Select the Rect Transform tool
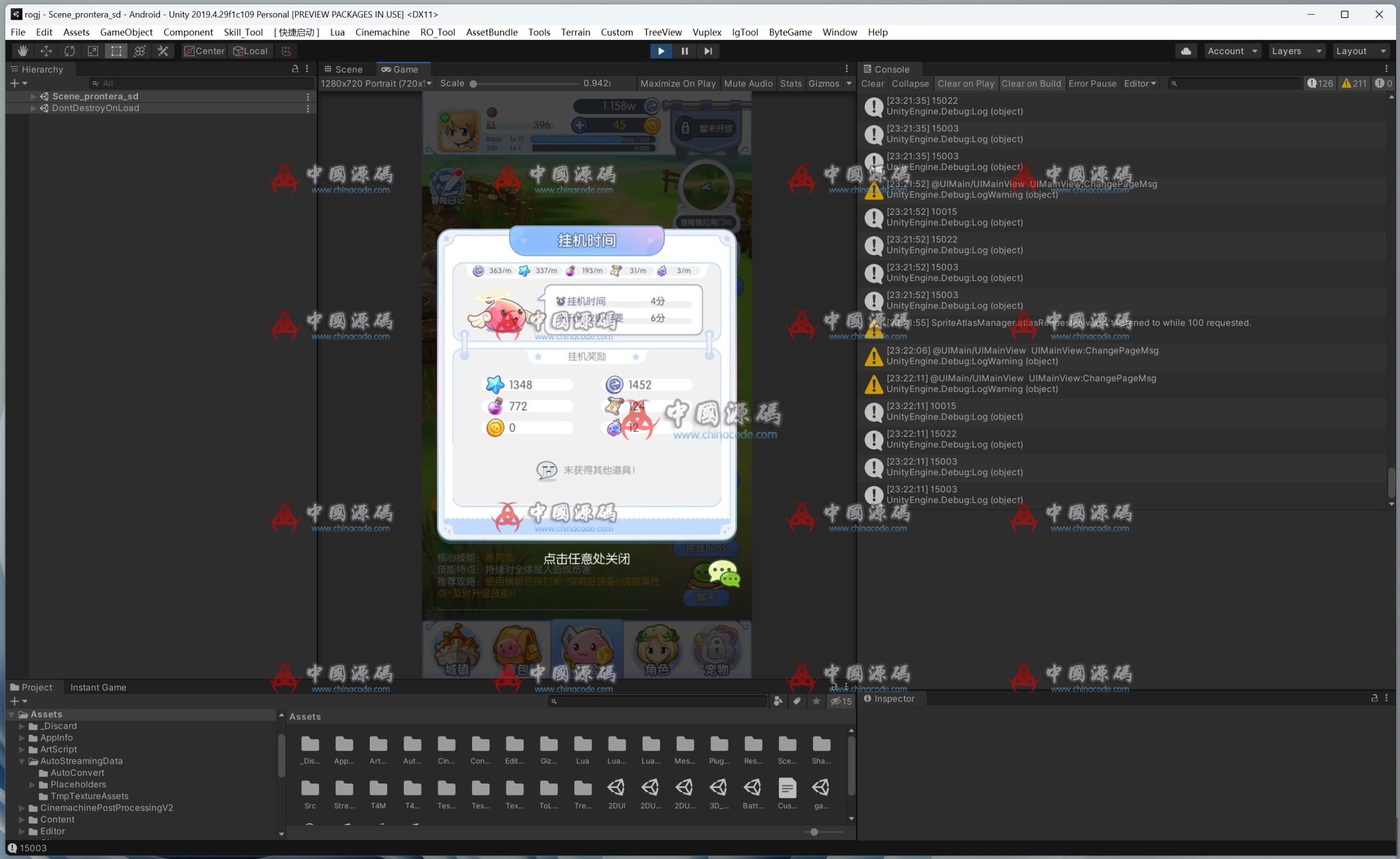This screenshot has height=859, width=1400. (116, 51)
